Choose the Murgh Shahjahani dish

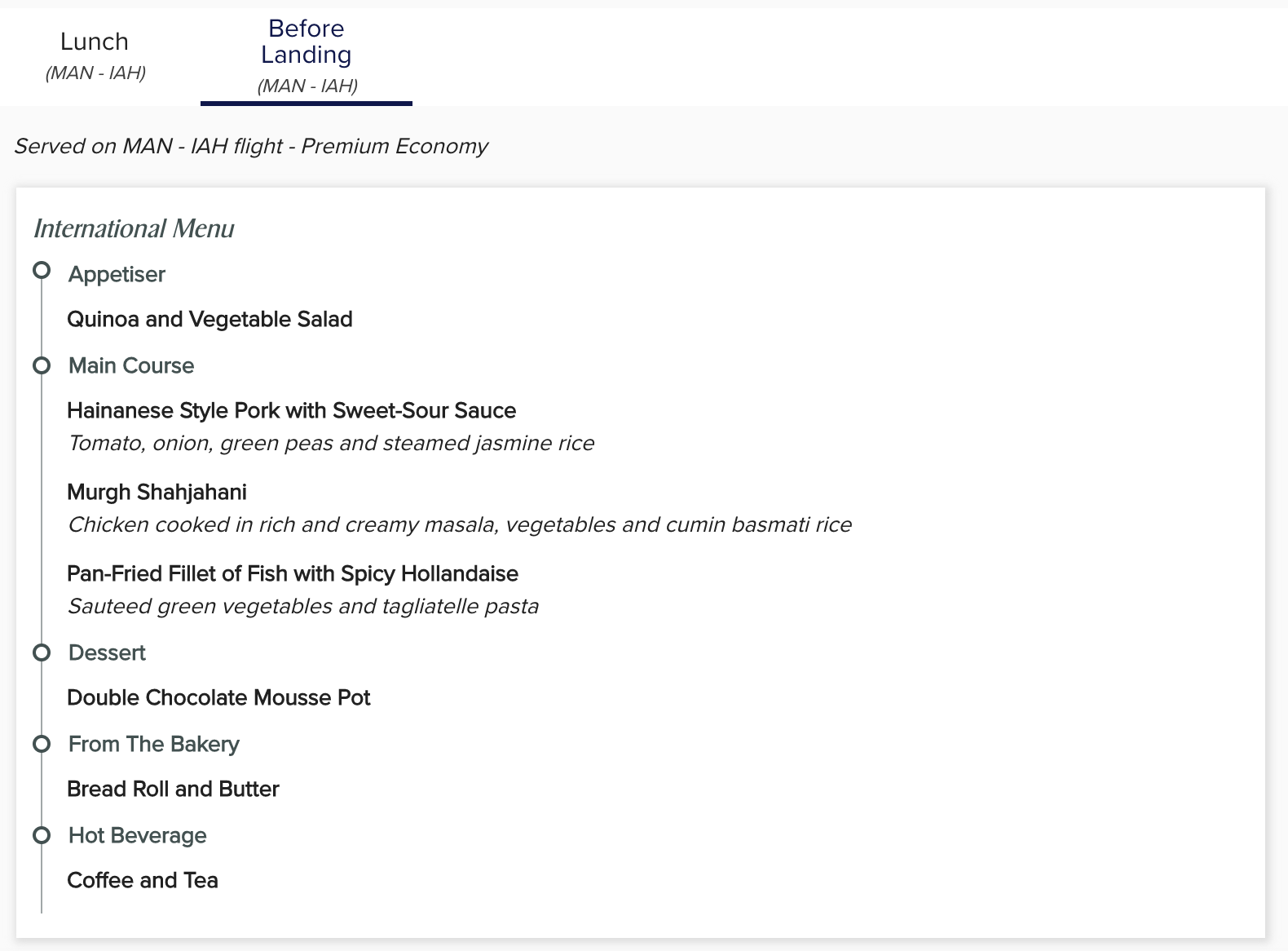[x=157, y=492]
